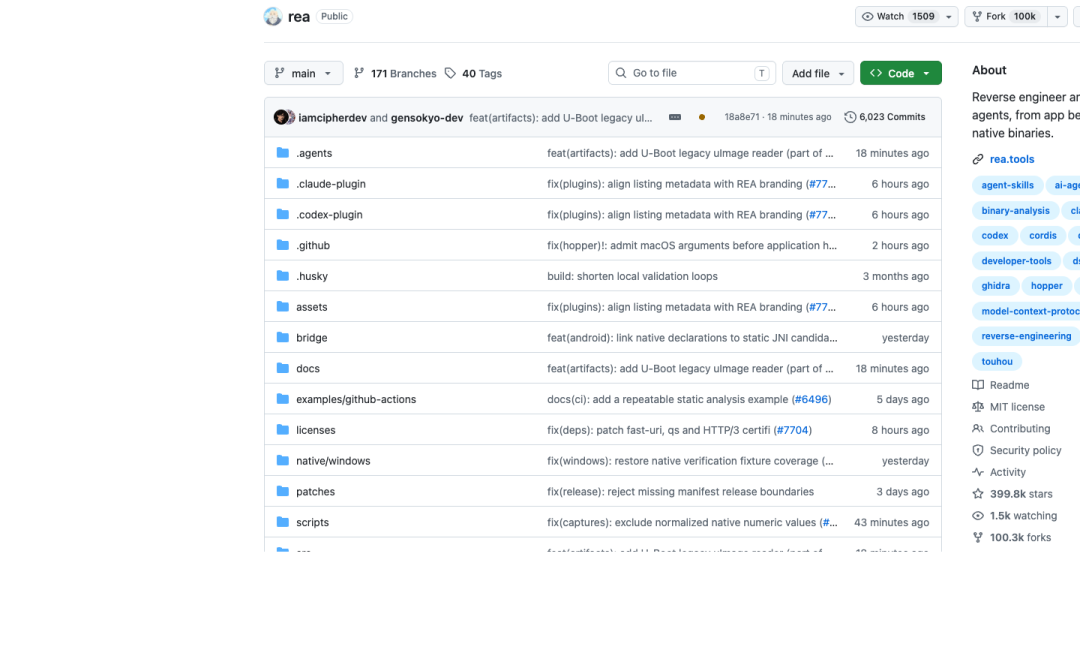The height and width of the screenshot is (653, 1080).
Task: Open the main branch selector dropdown
Action: (304, 73)
